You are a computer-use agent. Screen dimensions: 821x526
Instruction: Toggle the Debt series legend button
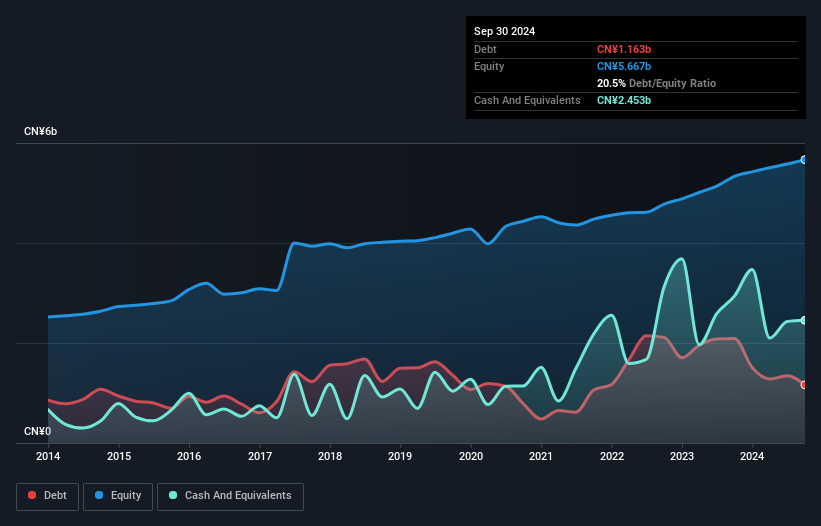48,496
